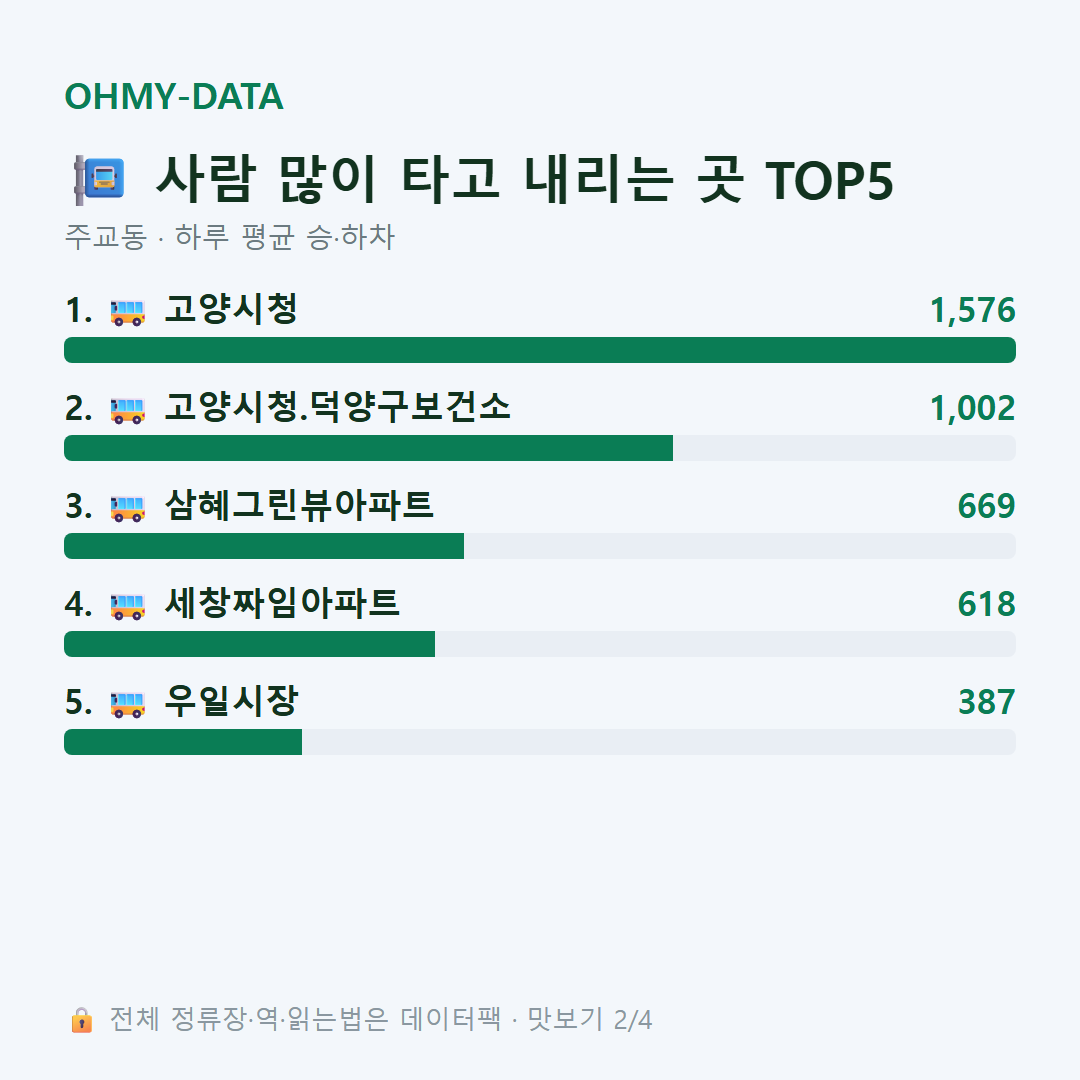Click bus icon next to 삼혜그린뷰아파트
1080x1080 pixels.
click(x=128, y=508)
